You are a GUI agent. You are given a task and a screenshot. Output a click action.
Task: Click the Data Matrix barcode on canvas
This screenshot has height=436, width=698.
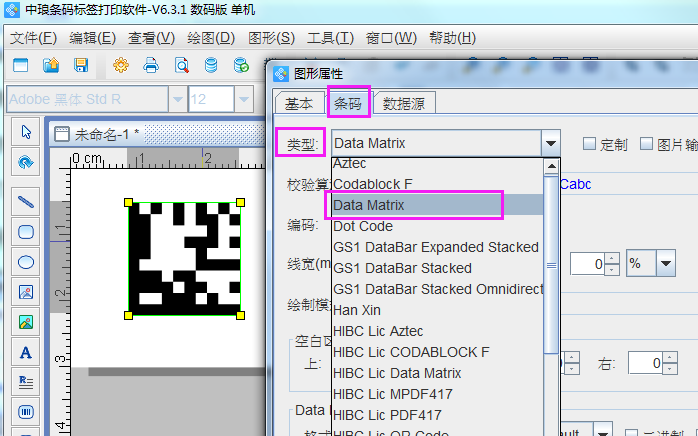(184, 259)
